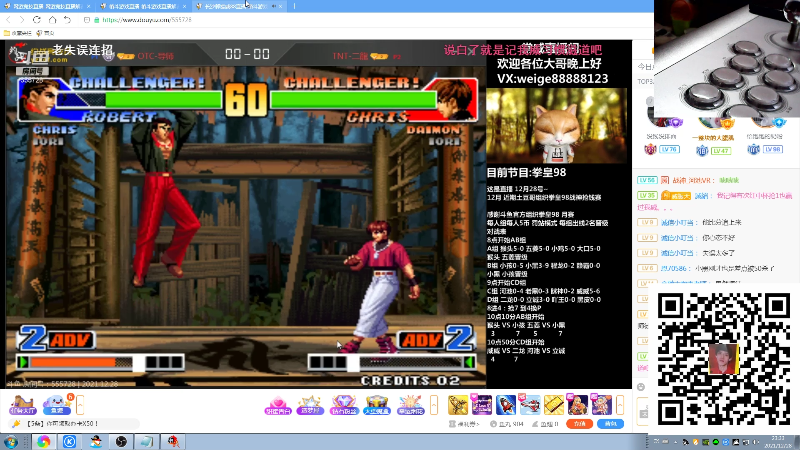Open the treasure chest activity icon
This screenshot has width=800, height=450.
click(377, 405)
